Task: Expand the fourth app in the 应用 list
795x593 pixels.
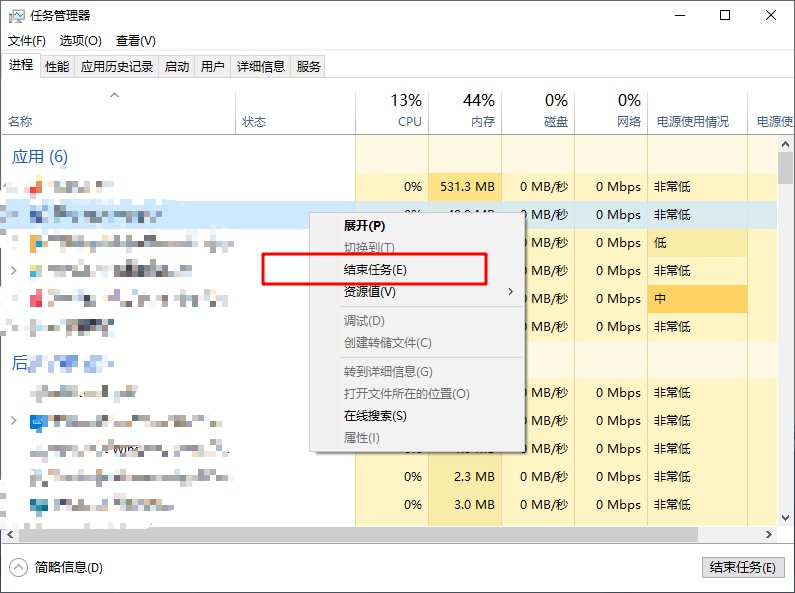Action: click(13, 271)
